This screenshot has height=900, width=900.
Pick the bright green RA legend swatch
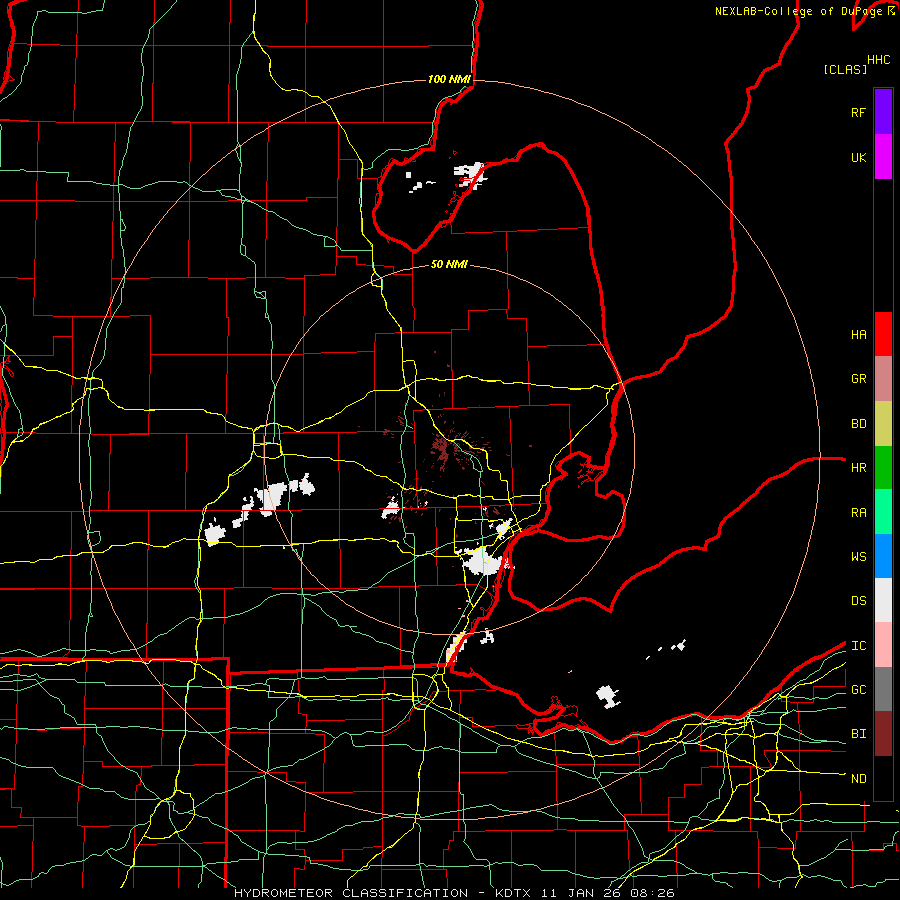[x=883, y=512]
